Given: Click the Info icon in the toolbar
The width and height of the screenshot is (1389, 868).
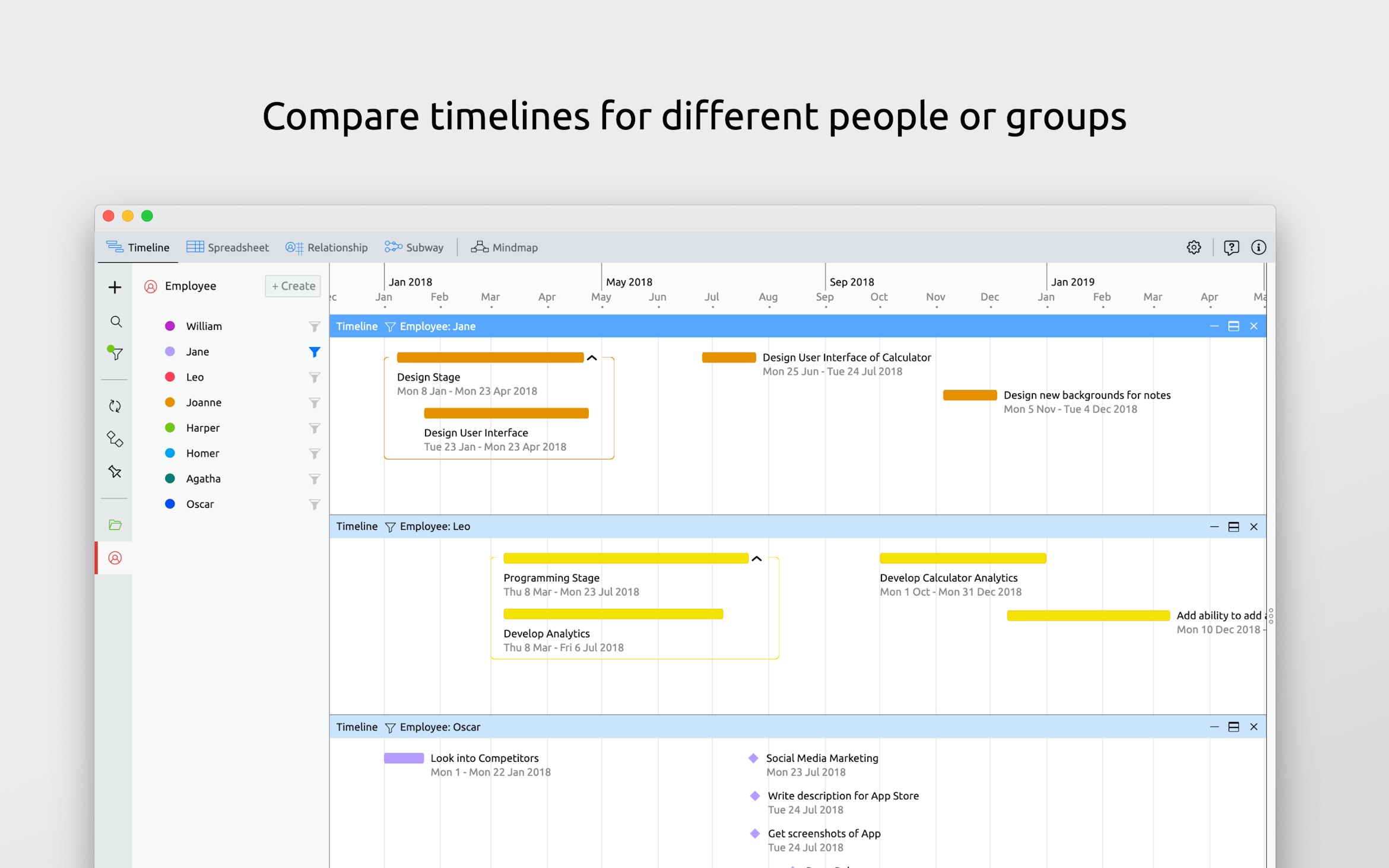Looking at the screenshot, I should pyautogui.click(x=1258, y=247).
